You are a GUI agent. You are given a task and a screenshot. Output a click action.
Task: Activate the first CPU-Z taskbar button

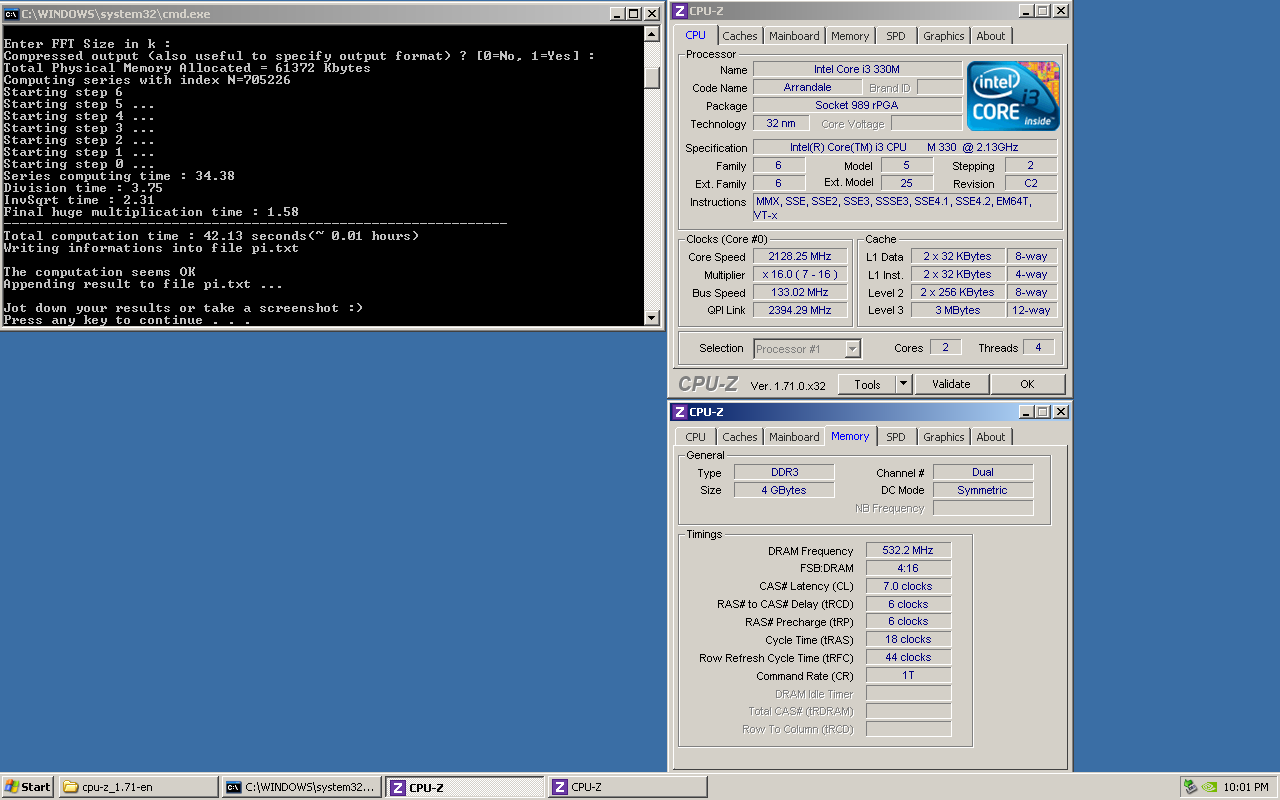click(465, 787)
